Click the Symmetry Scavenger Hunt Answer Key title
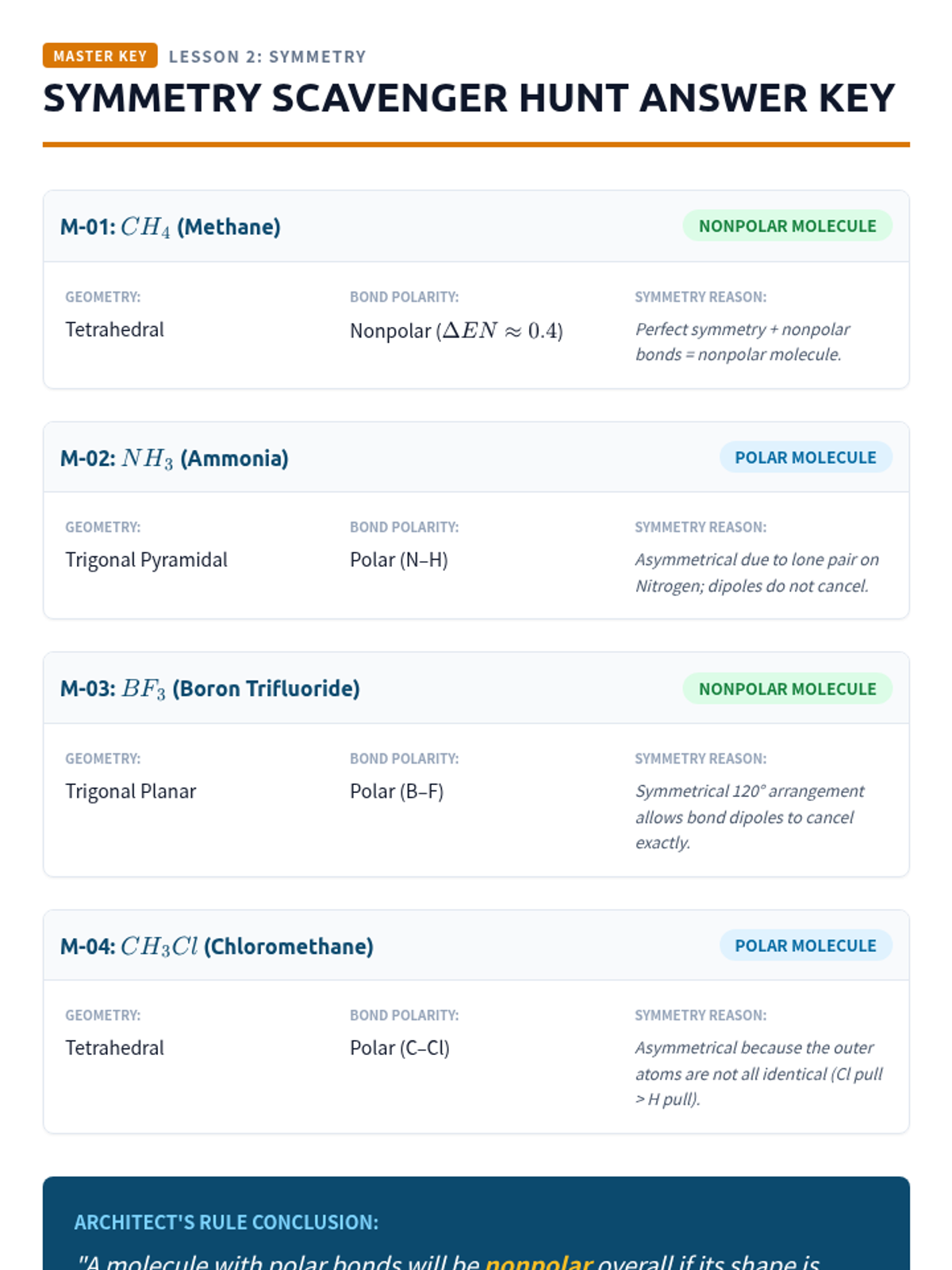Image resolution: width=952 pixels, height=1270 pixels. point(468,98)
